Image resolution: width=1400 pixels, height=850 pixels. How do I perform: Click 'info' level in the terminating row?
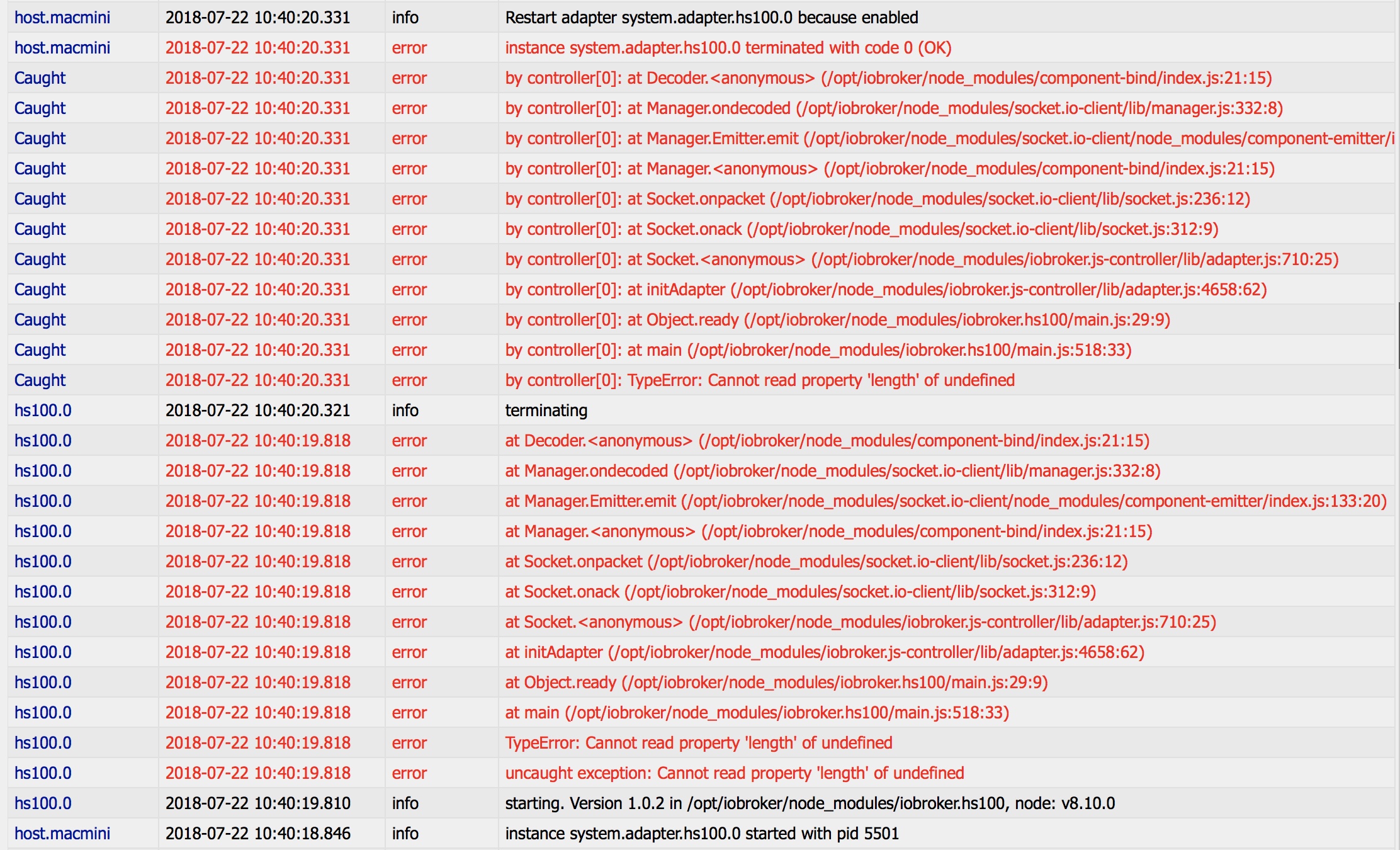pyautogui.click(x=405, y=411)
